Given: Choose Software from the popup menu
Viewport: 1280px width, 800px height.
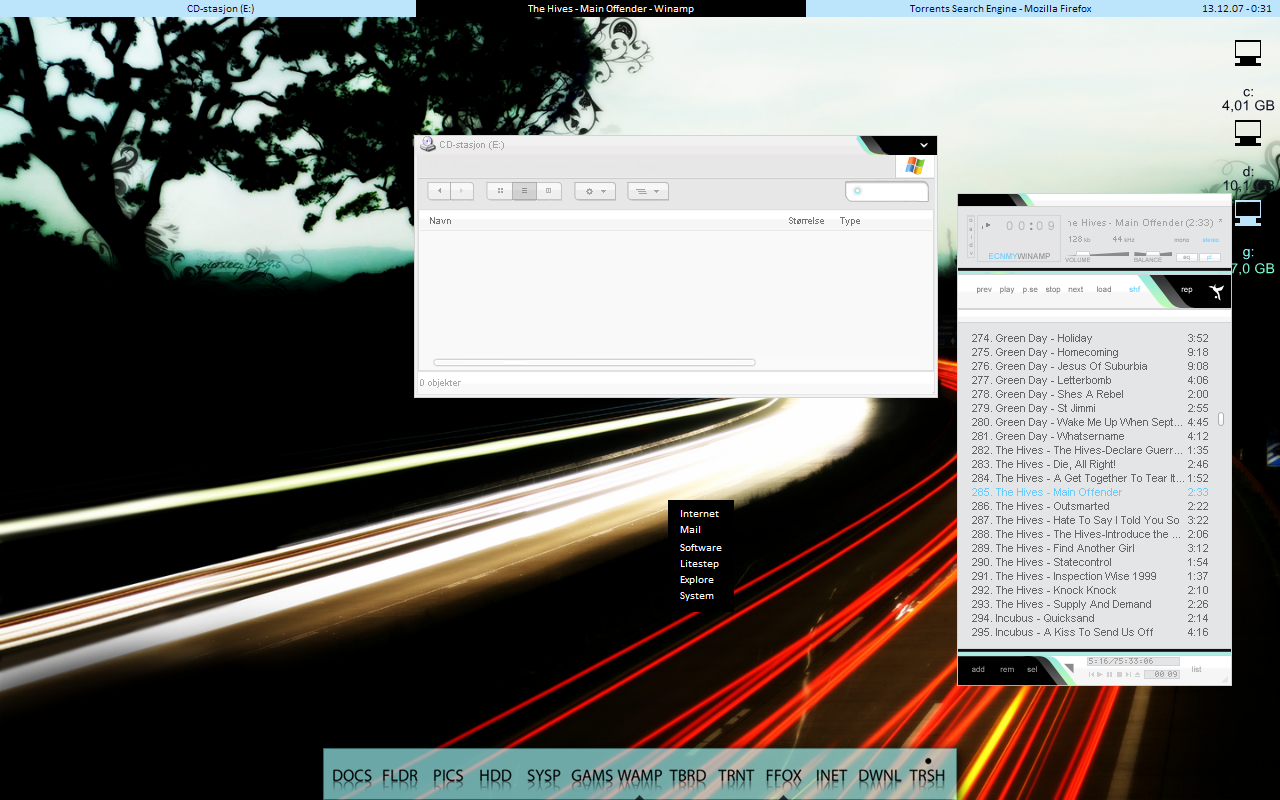Looking at the screenshot, I should [x=700, y=548].
